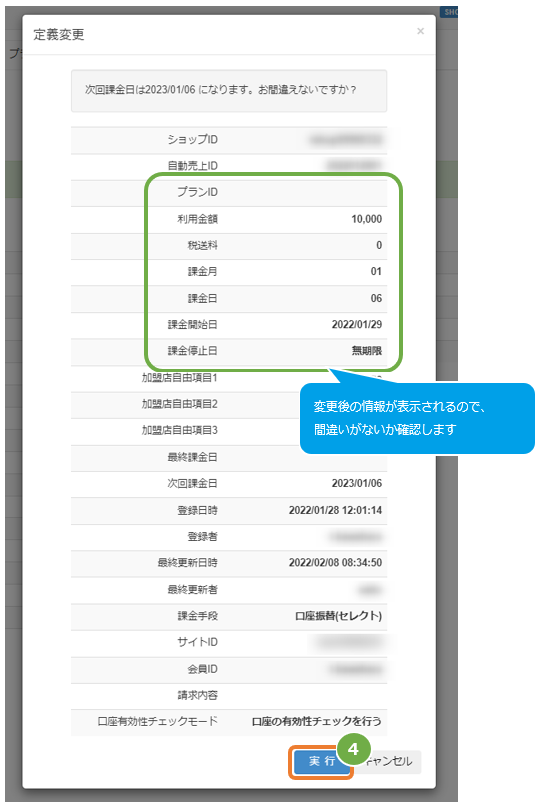Select the 利用金額 label
The height and width of the screenshot is (808, 553).
point(197,219)
